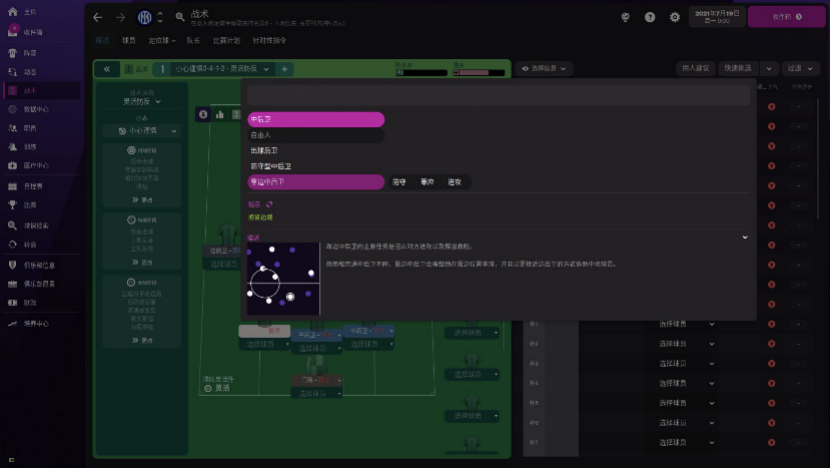Add a new tactic with plus button
The image size is (832, 468).
click(284, 69)
